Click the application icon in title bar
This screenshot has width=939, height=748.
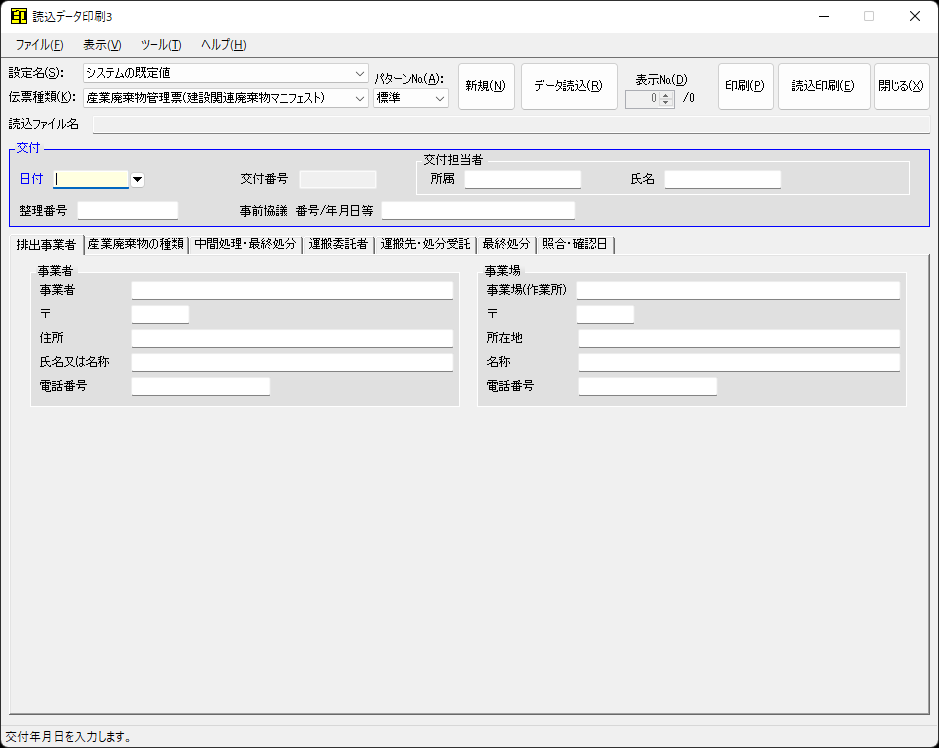[18, 16]
